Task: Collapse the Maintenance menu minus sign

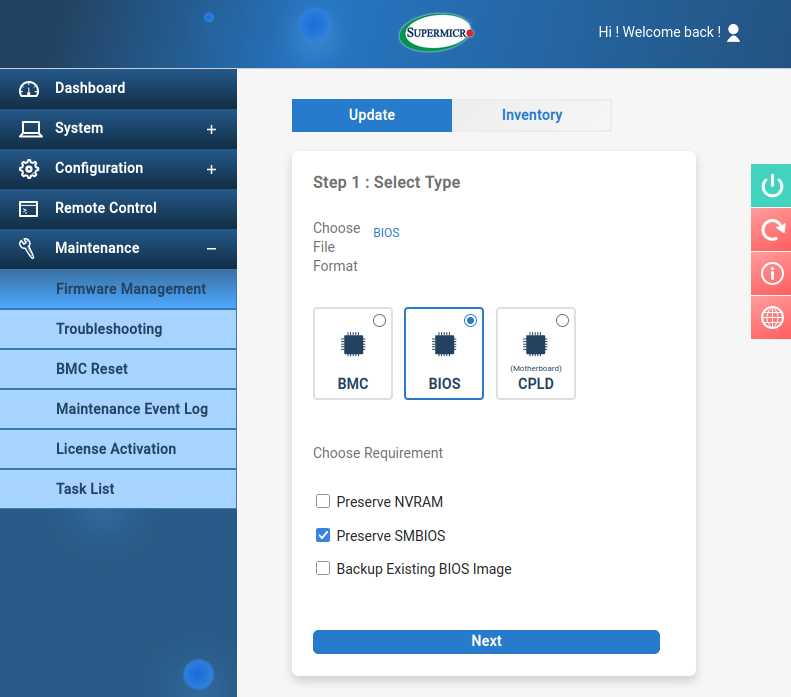Action: pos(211,249)
